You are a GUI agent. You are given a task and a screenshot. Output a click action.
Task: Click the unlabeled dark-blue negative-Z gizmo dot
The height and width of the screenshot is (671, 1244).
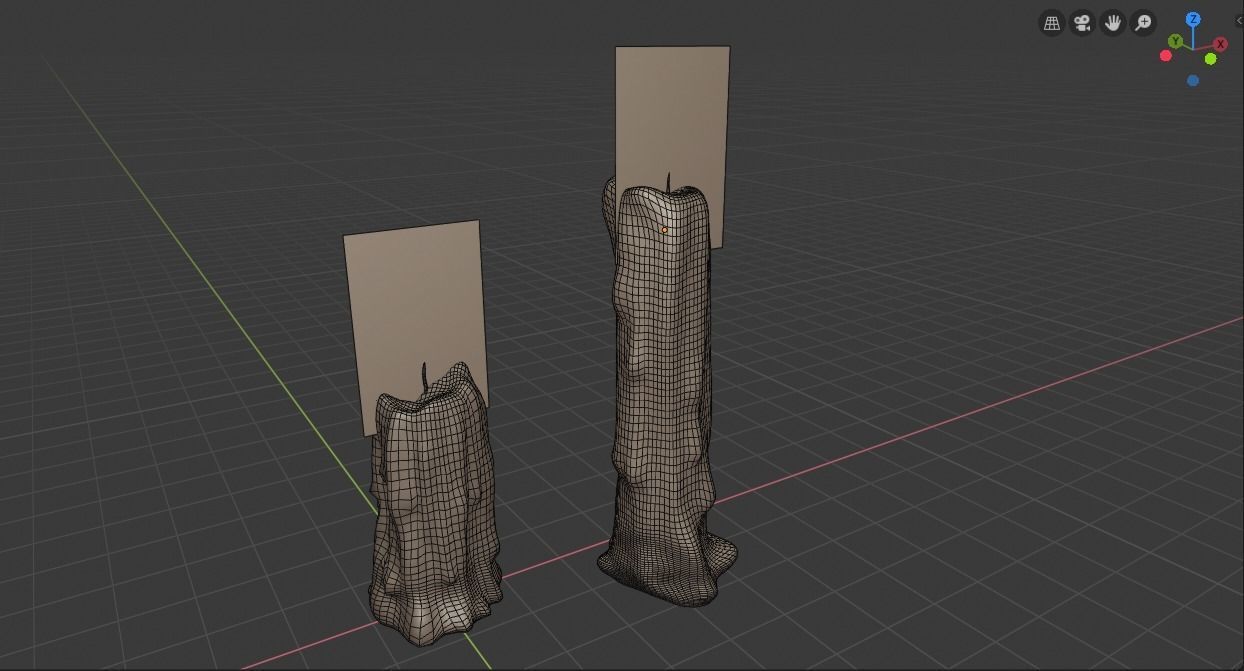tap(1192, 81)
